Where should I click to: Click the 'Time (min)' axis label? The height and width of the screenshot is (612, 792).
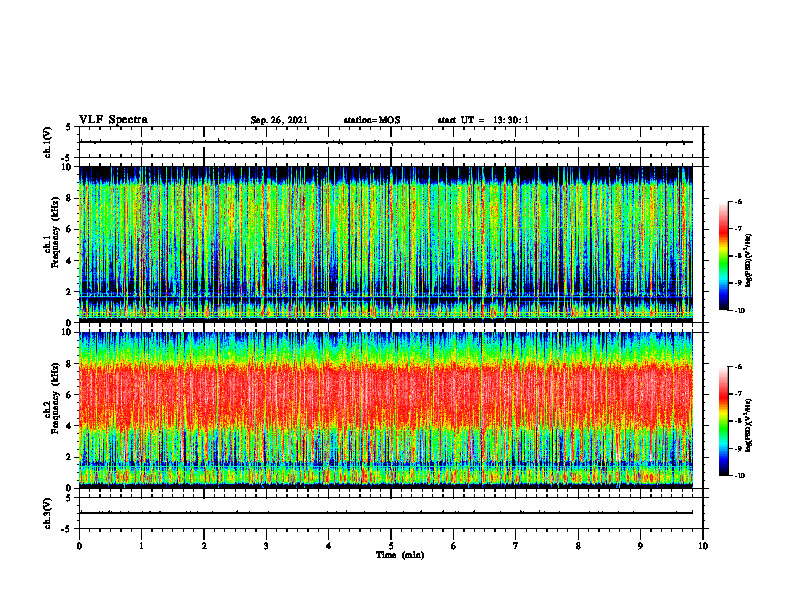[400, 555]
